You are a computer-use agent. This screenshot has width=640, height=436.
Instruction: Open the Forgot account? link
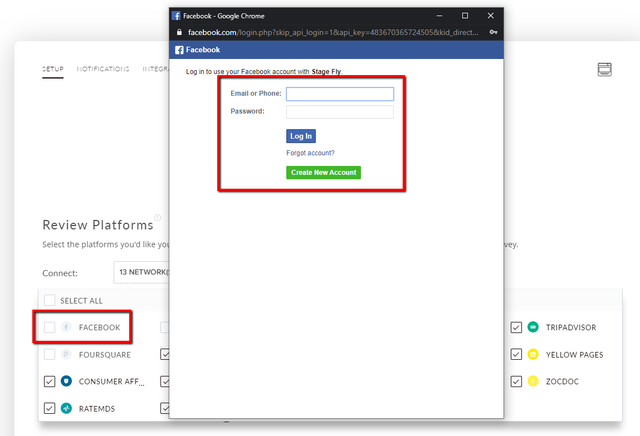point(310,153)
